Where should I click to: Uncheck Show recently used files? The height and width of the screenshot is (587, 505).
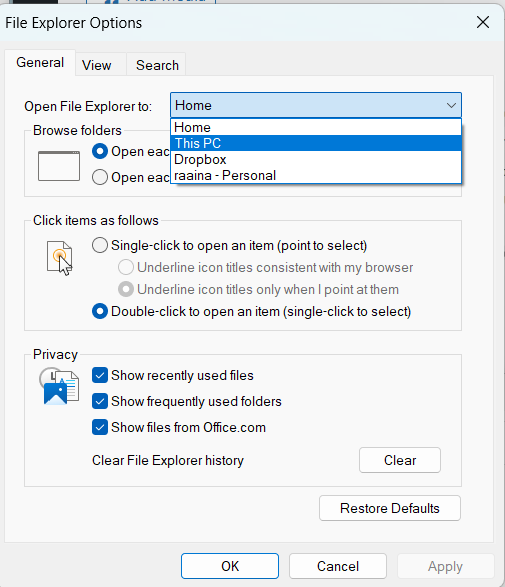click(x=100, y=375)
